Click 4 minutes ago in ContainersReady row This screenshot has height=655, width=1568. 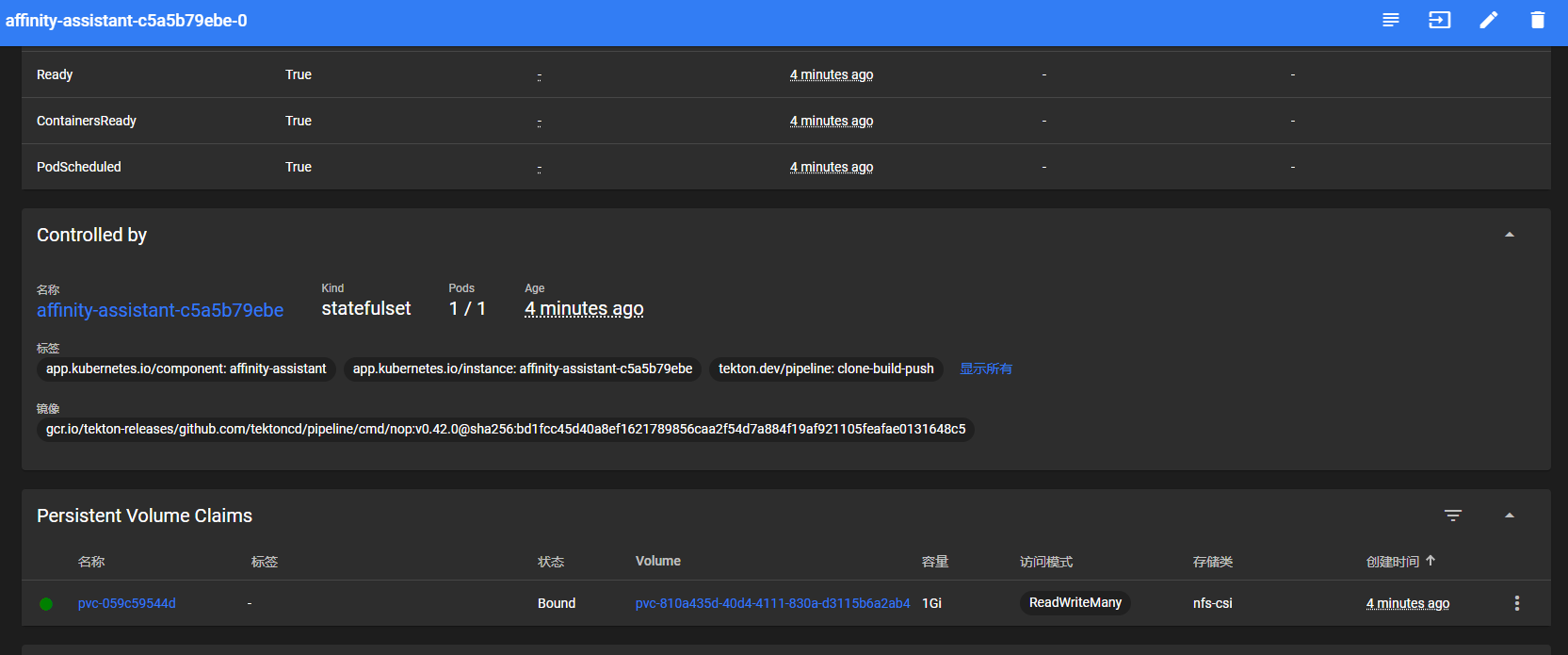[x=832, y=121]
